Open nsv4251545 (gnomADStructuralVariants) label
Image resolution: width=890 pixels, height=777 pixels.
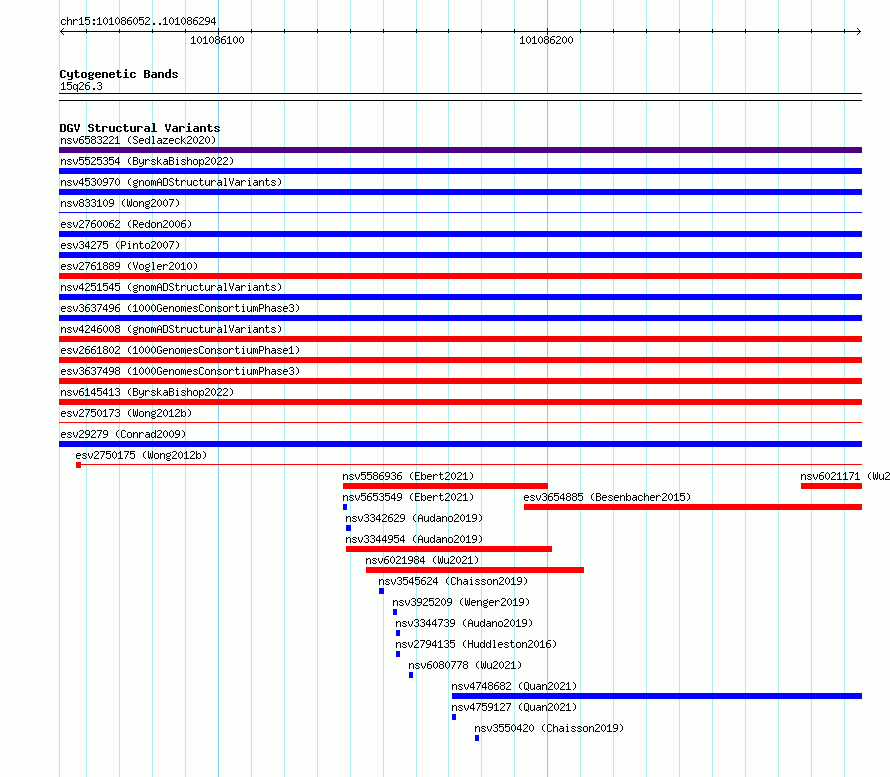(171, 287)
